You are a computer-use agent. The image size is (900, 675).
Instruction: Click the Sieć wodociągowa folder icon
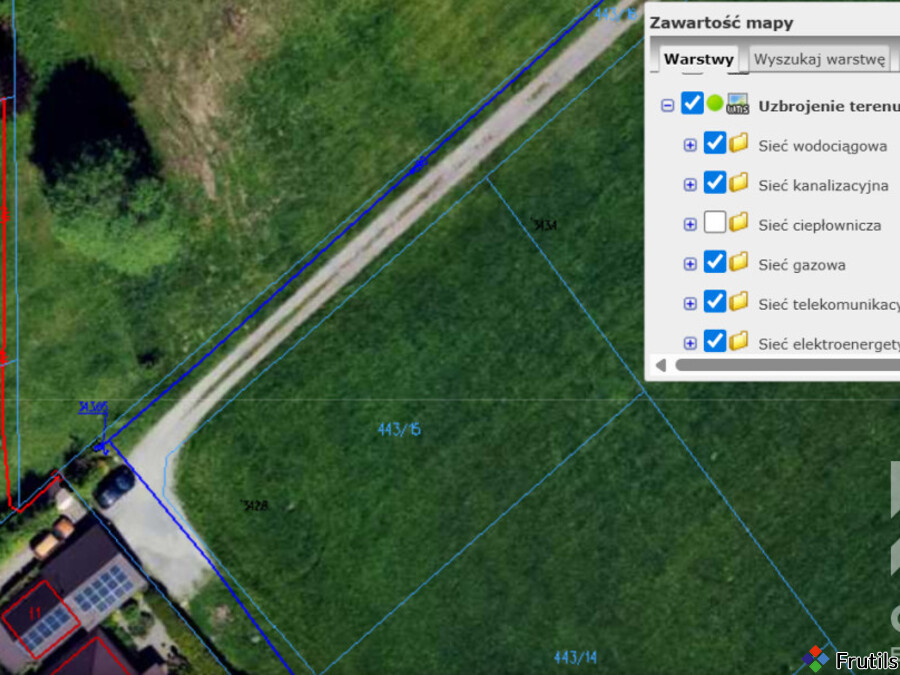pyautogui.click(x=738, y=143)
